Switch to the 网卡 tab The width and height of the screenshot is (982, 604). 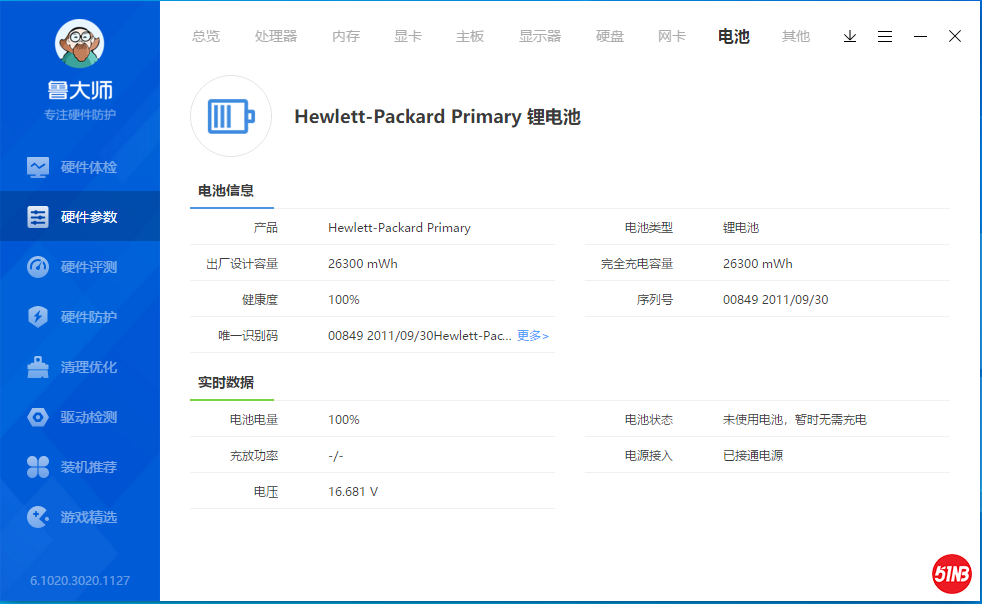point(671,36)
